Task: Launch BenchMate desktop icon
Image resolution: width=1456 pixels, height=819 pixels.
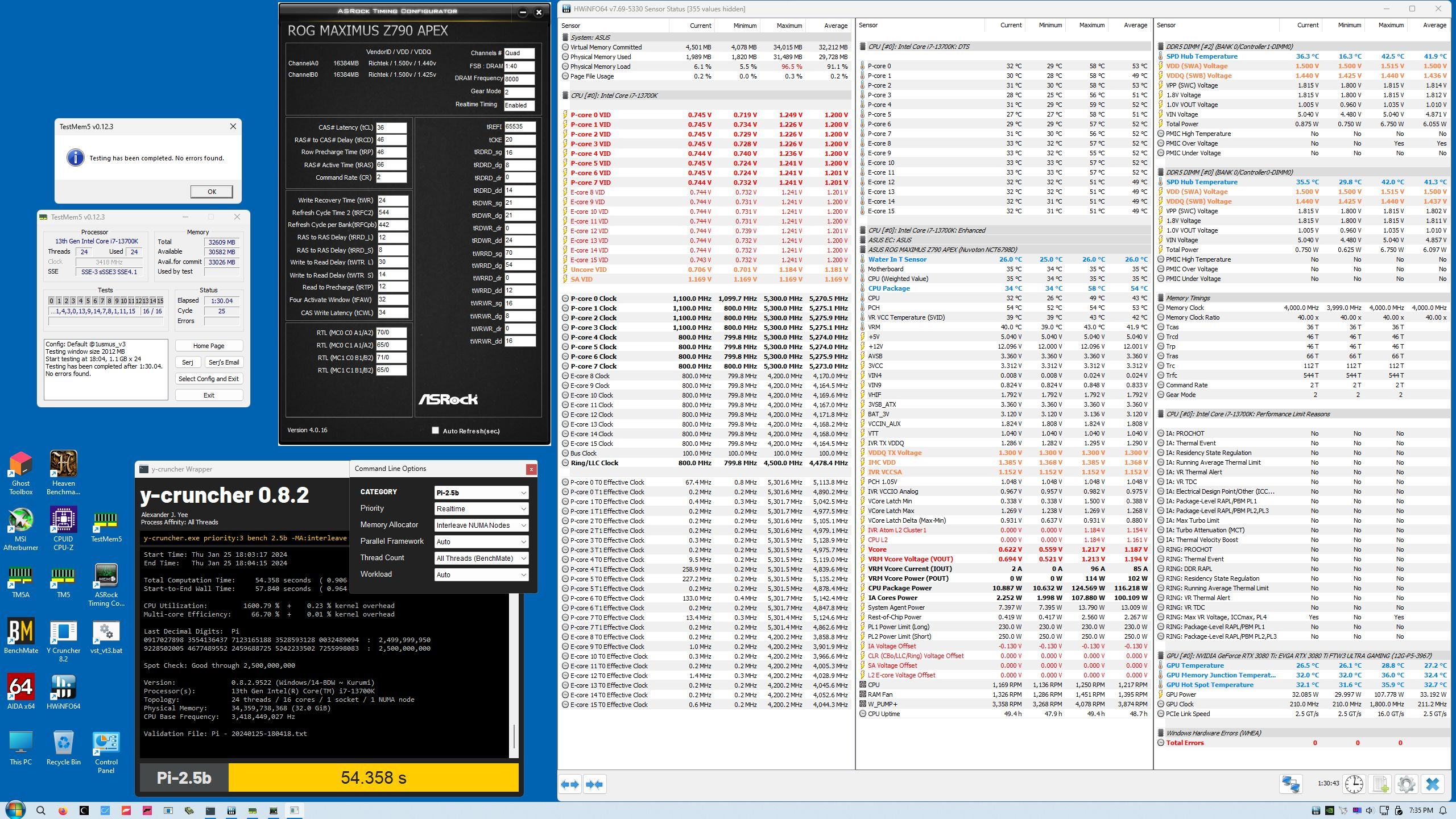Action: [20, 636]
